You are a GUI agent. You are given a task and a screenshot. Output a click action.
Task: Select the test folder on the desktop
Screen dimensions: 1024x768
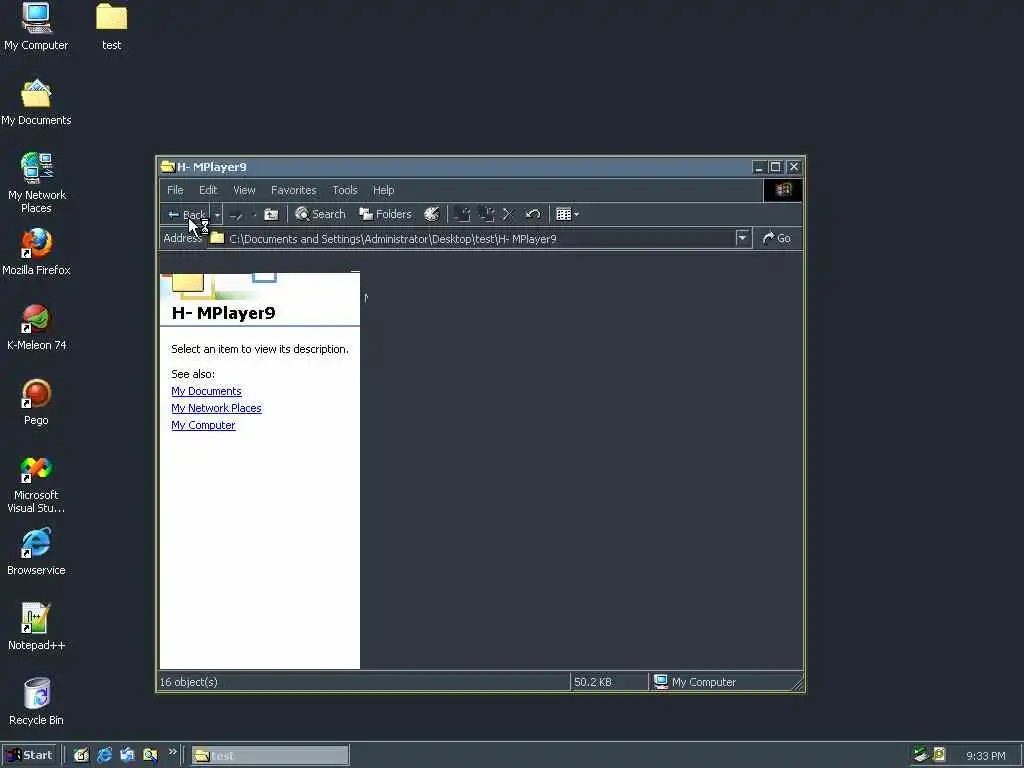112,27
